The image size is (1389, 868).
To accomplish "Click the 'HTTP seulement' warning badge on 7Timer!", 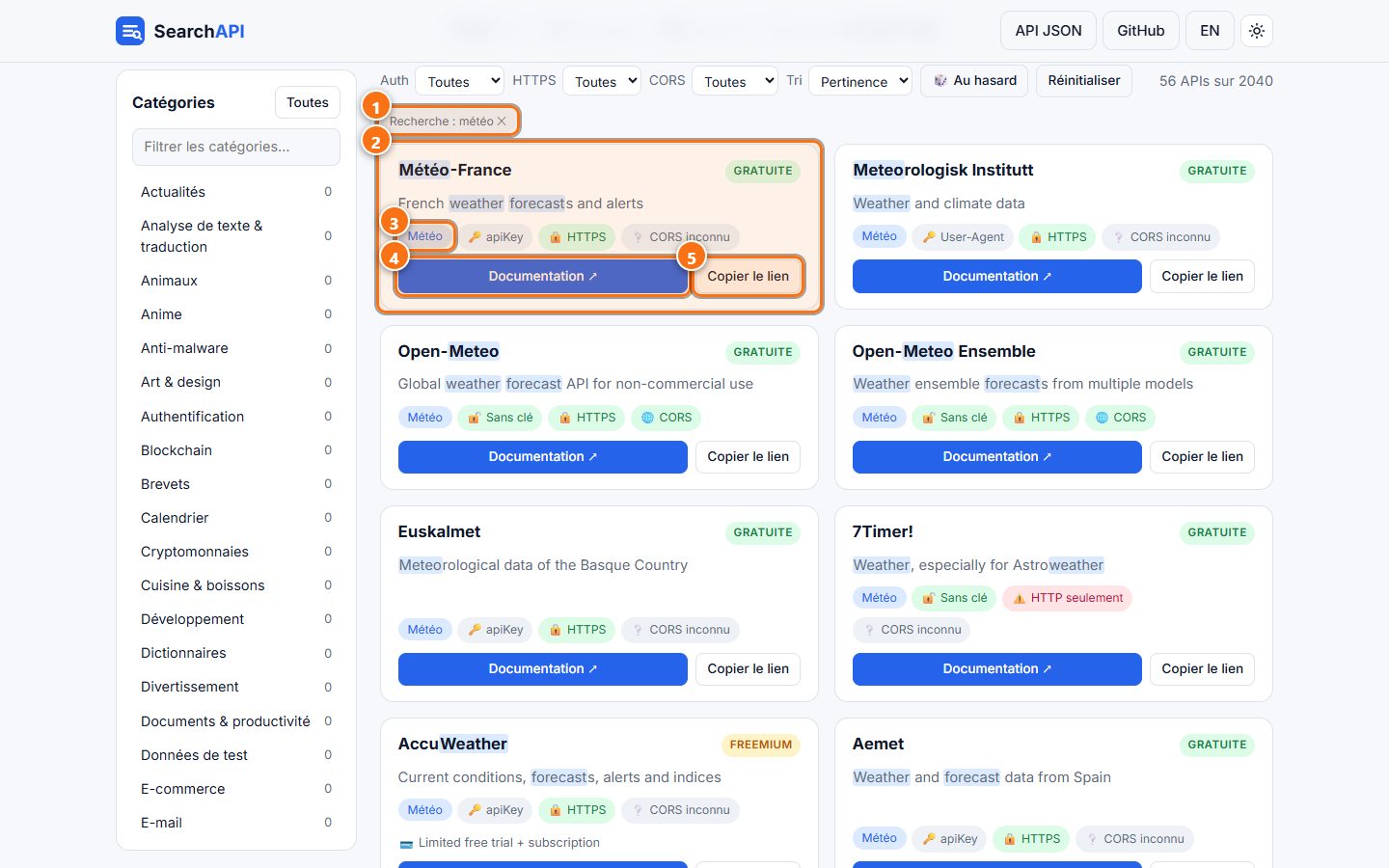I will [1067, 598].
